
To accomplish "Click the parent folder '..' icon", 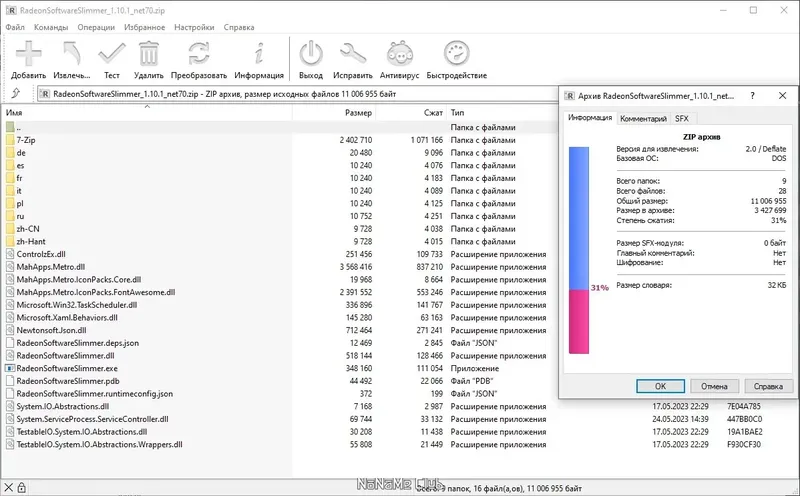I will tap(10, 127).
